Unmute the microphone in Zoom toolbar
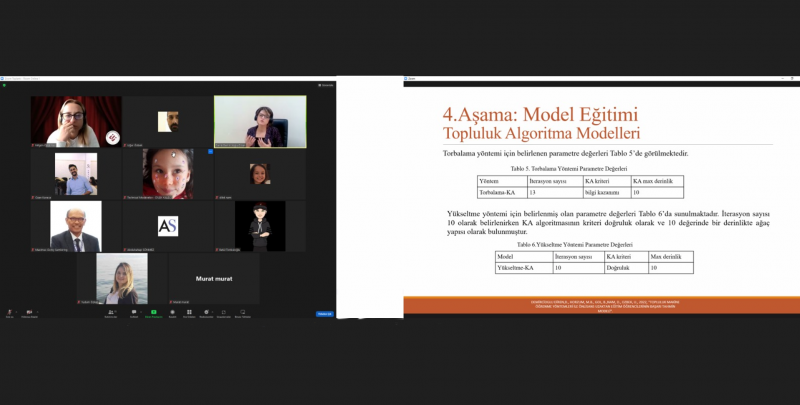Image resolution: width=800 pixels, height=405 pixels. coord(9,312)
